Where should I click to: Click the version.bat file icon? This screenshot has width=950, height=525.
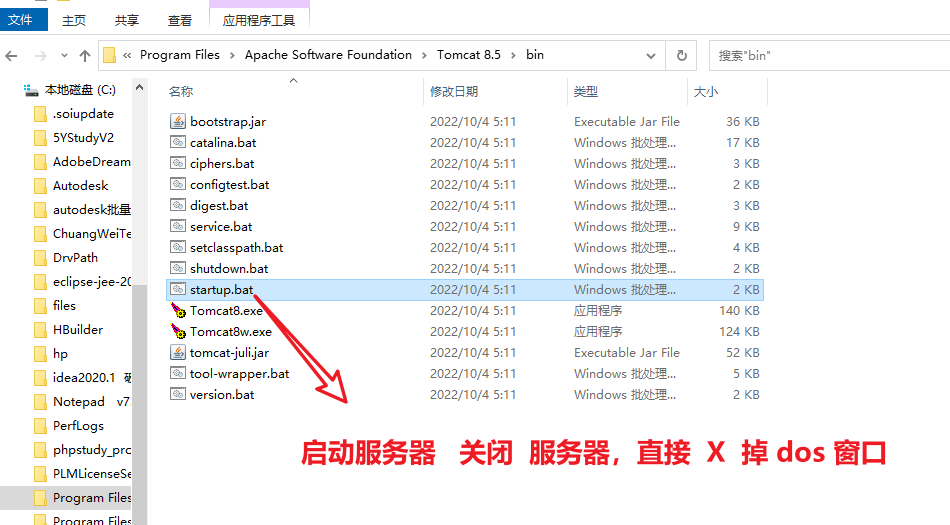178,394
